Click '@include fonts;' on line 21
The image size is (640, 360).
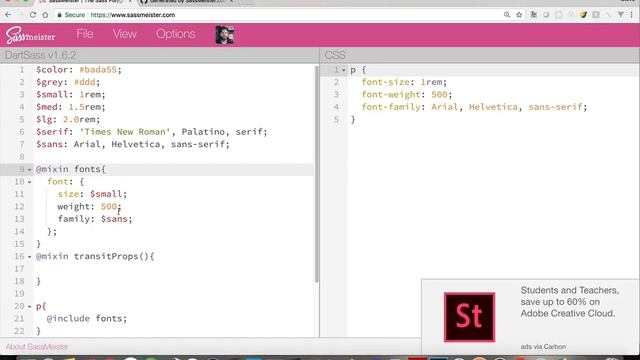[87, 319]
